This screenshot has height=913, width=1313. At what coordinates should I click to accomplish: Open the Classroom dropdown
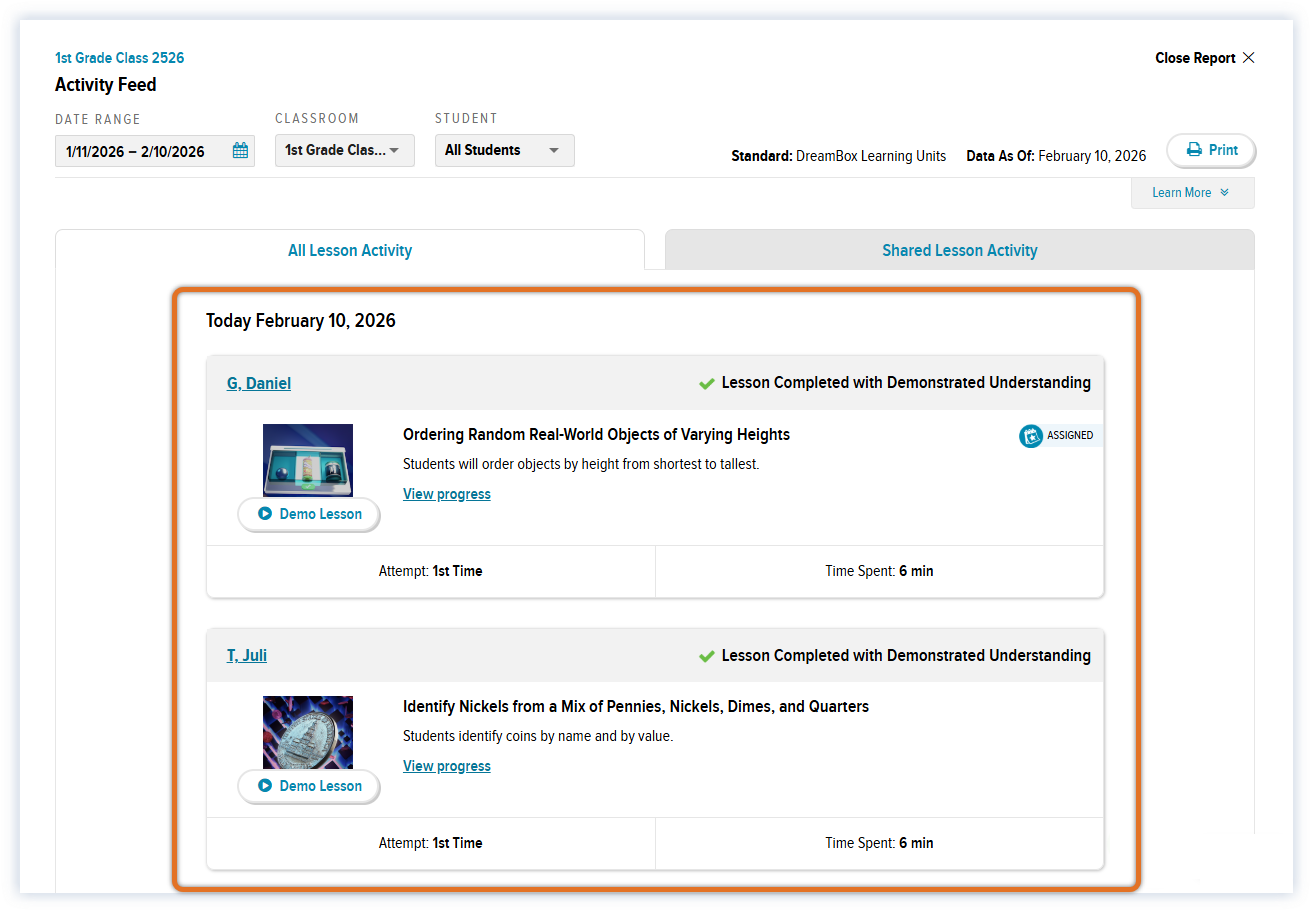(344, 151)
